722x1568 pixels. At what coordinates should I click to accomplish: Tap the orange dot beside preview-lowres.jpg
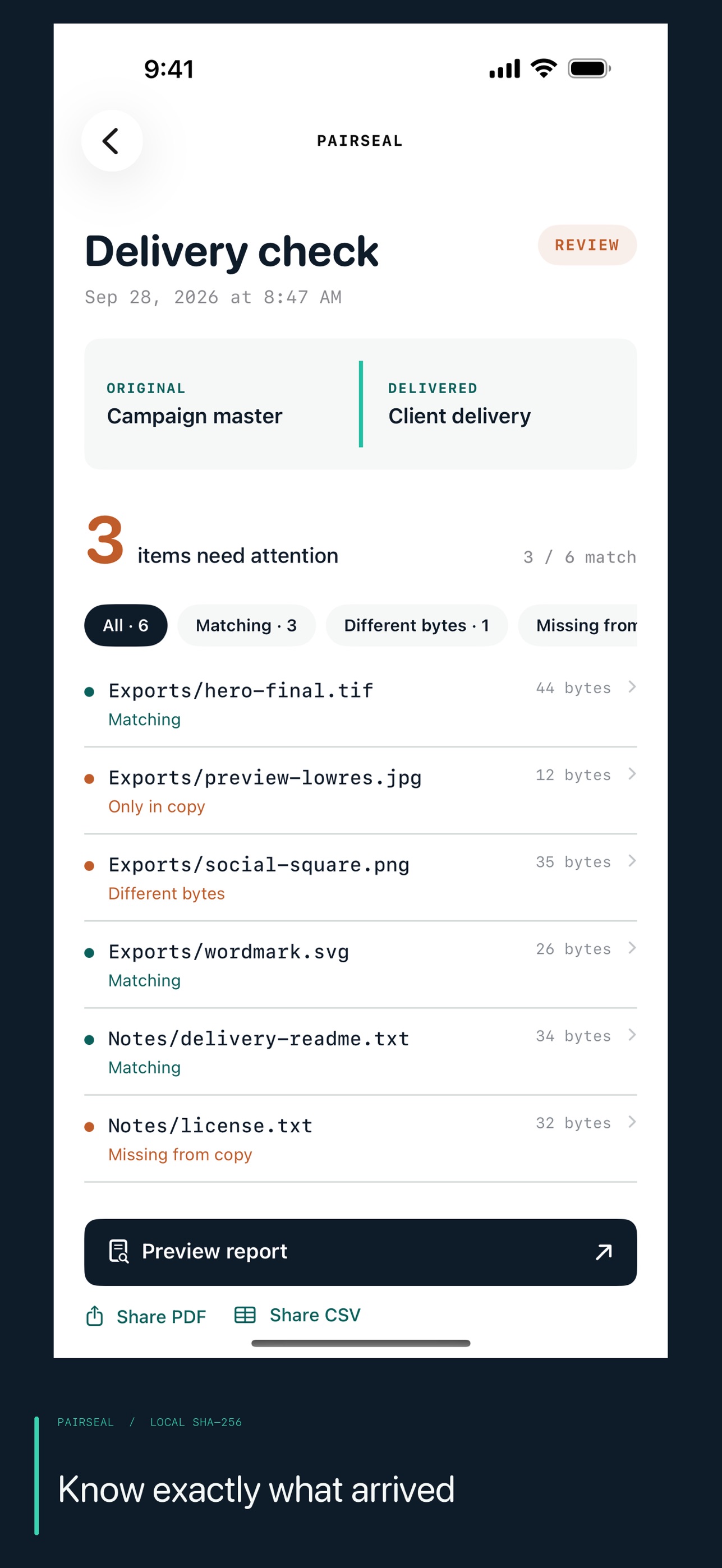pos(89,778)
